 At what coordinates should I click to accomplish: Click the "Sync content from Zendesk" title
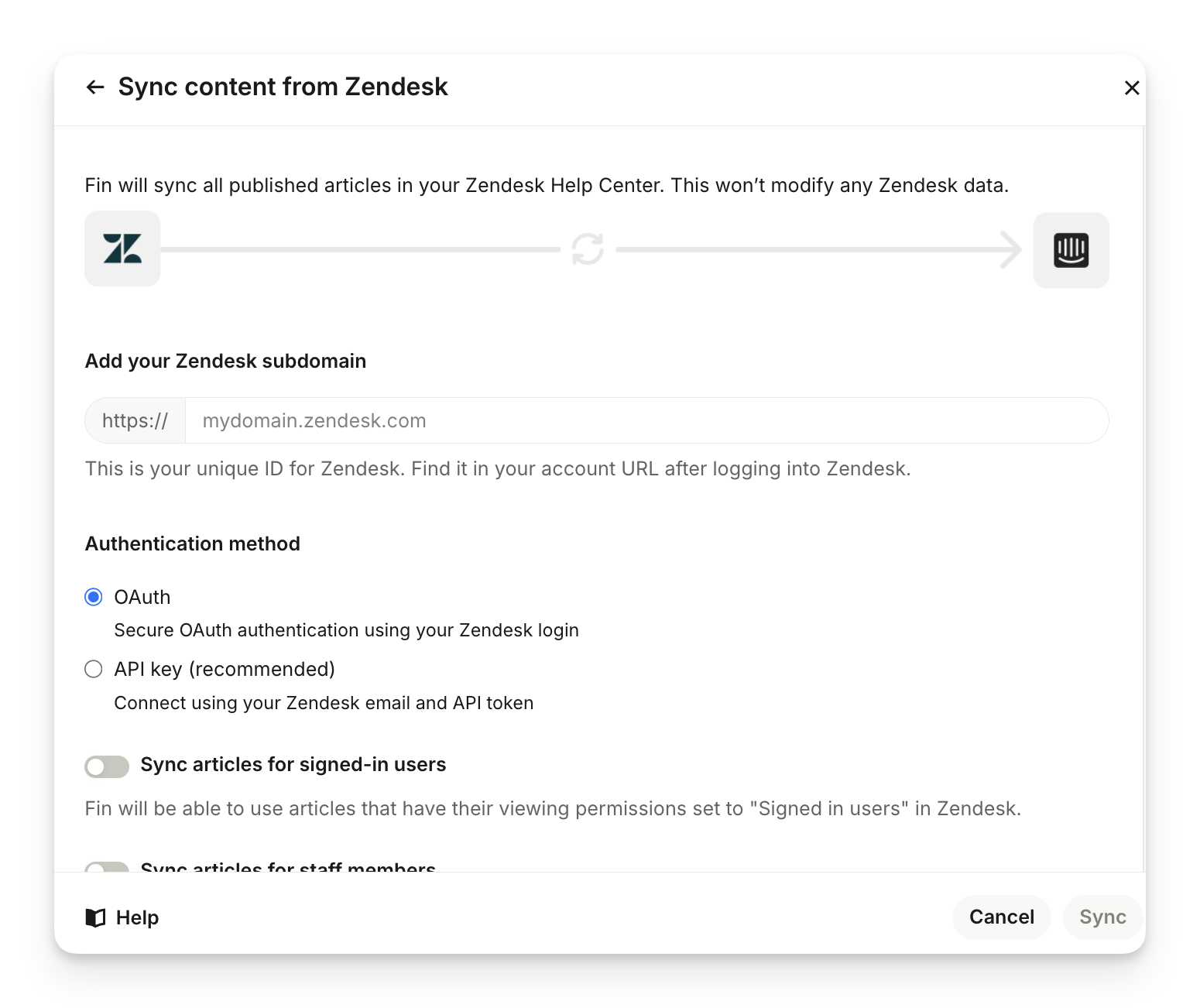[x=283, y=87]
